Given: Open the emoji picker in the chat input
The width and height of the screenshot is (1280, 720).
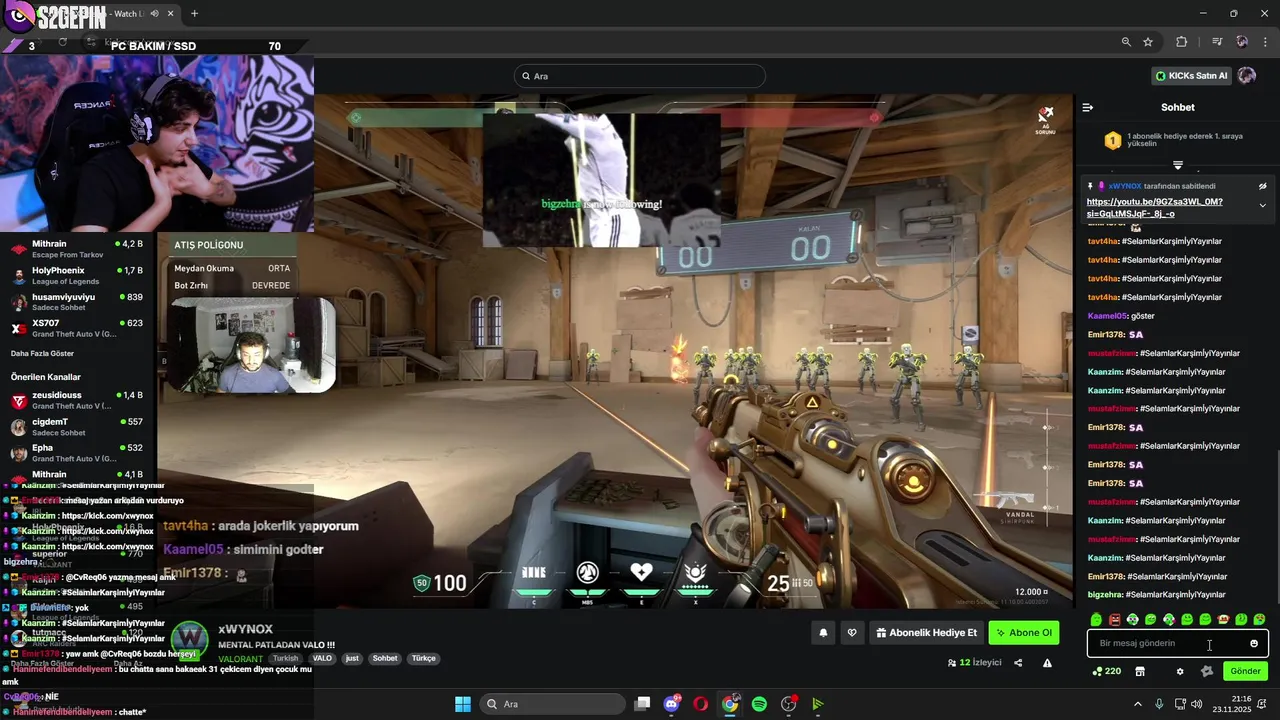Looking at the screenshot, I should click(1254, 643).
